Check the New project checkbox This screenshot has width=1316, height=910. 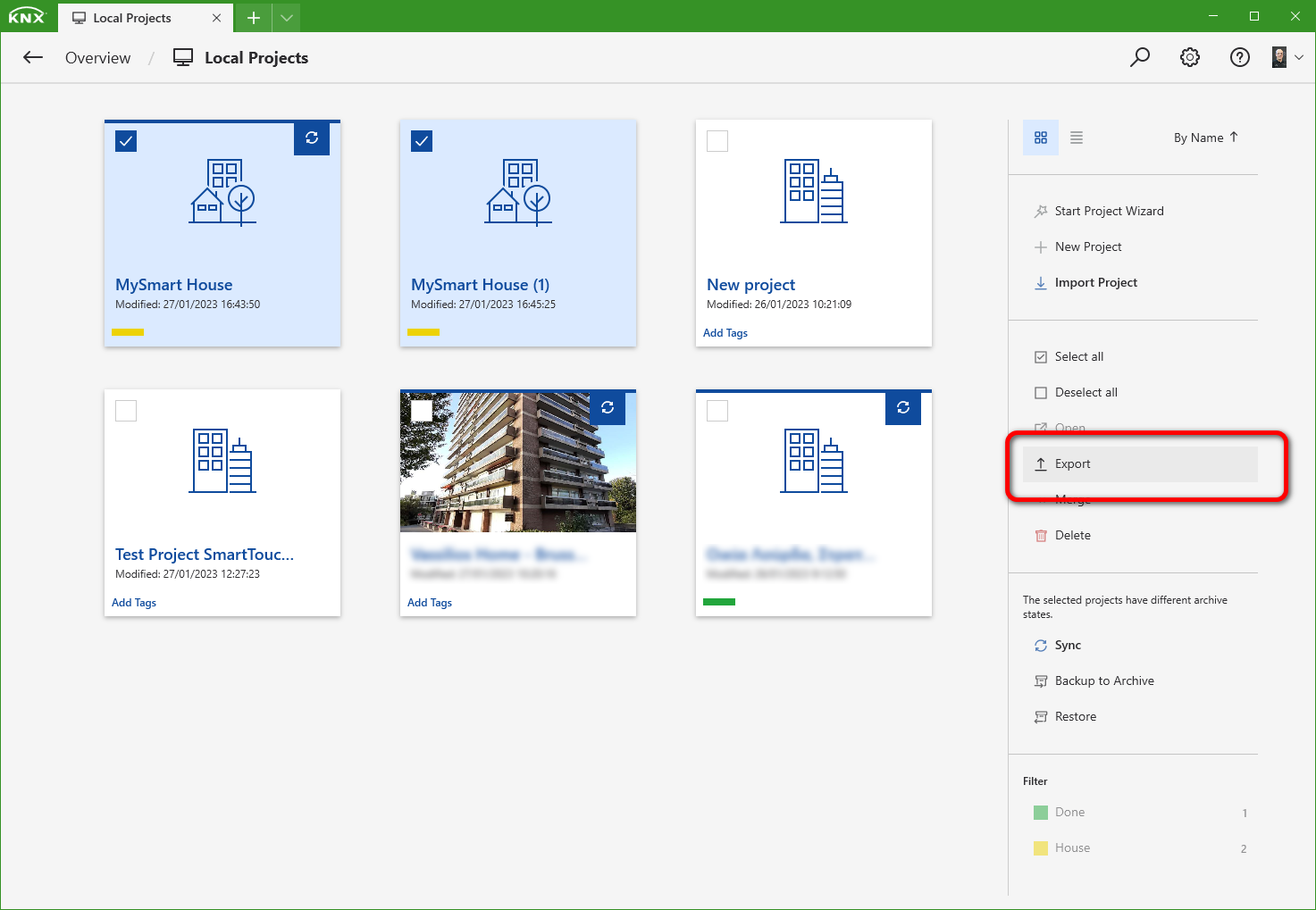pyautogui.click(x=717, y=141)
